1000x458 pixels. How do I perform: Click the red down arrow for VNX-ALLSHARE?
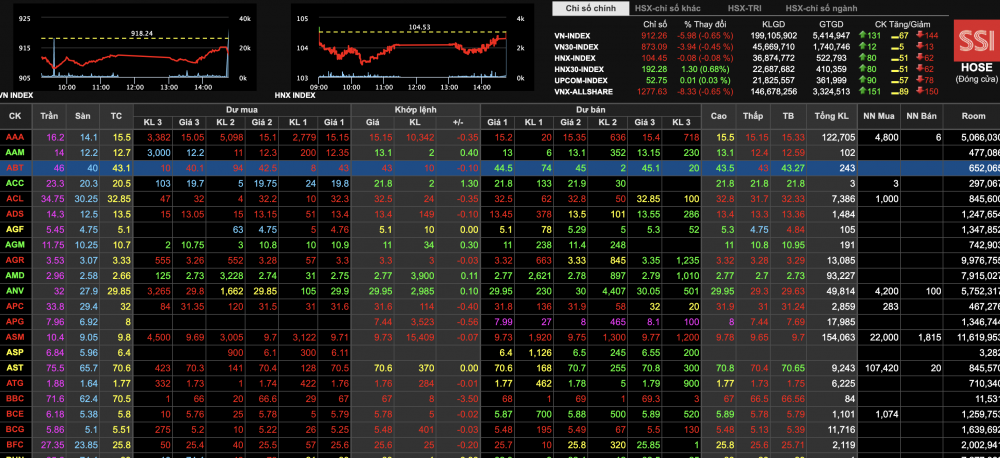[x=919, y=91]
